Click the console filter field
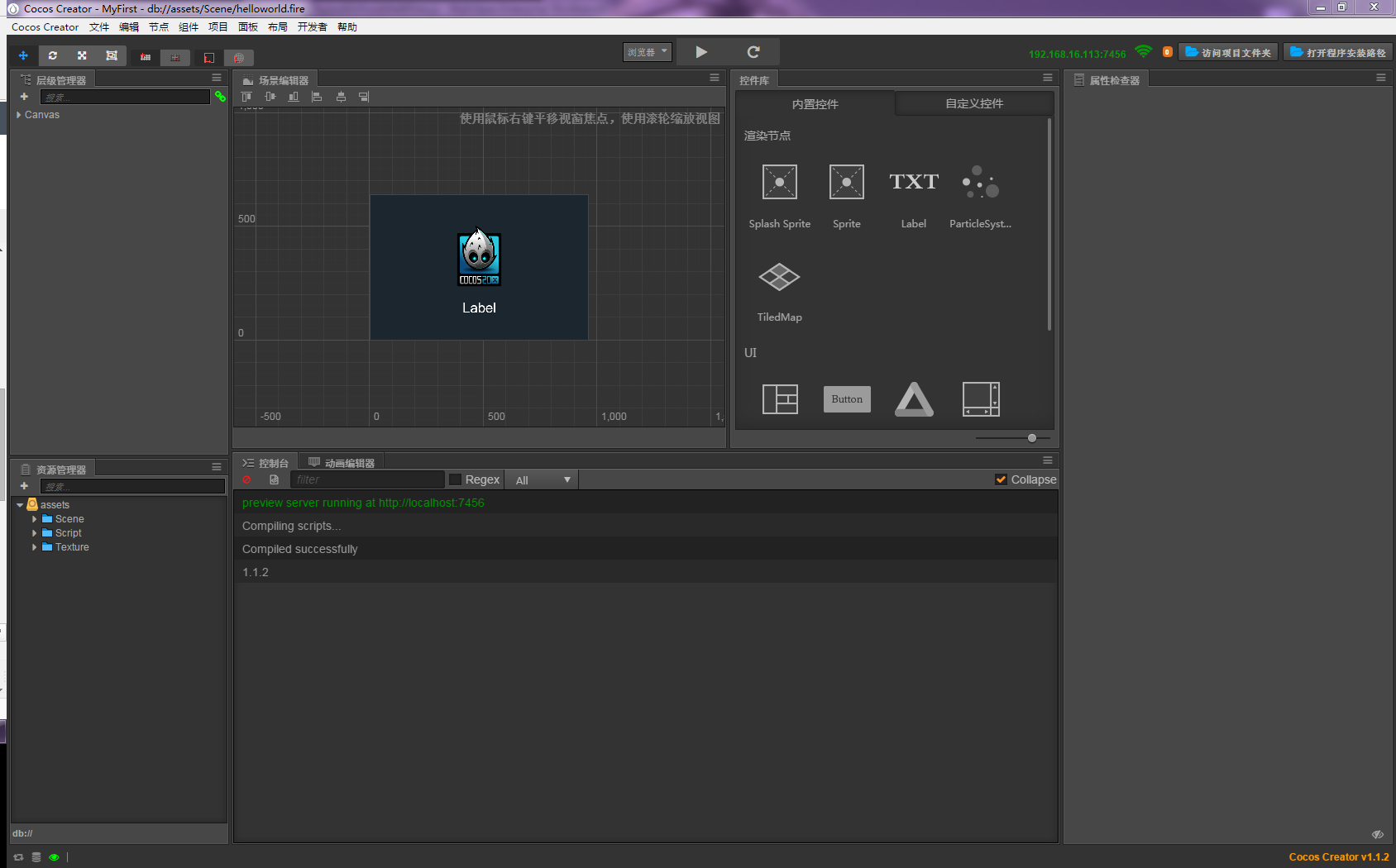Screen dimensions: 1396x868 coord(367,479)
